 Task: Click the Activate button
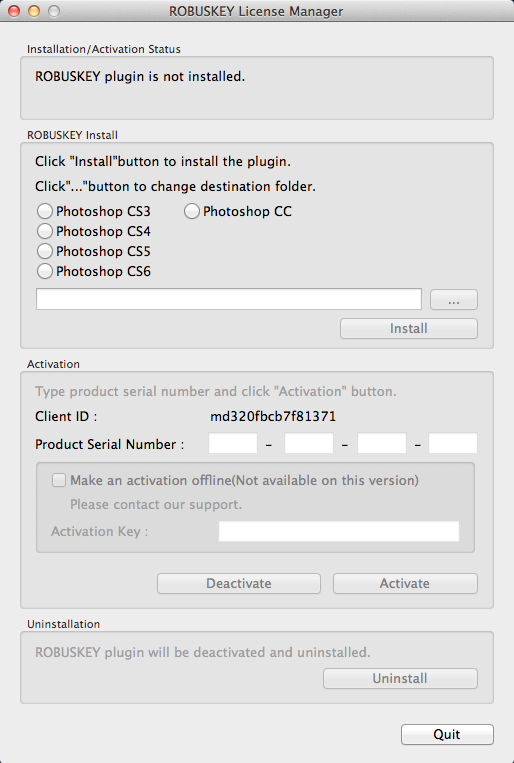tap(405, 583)
